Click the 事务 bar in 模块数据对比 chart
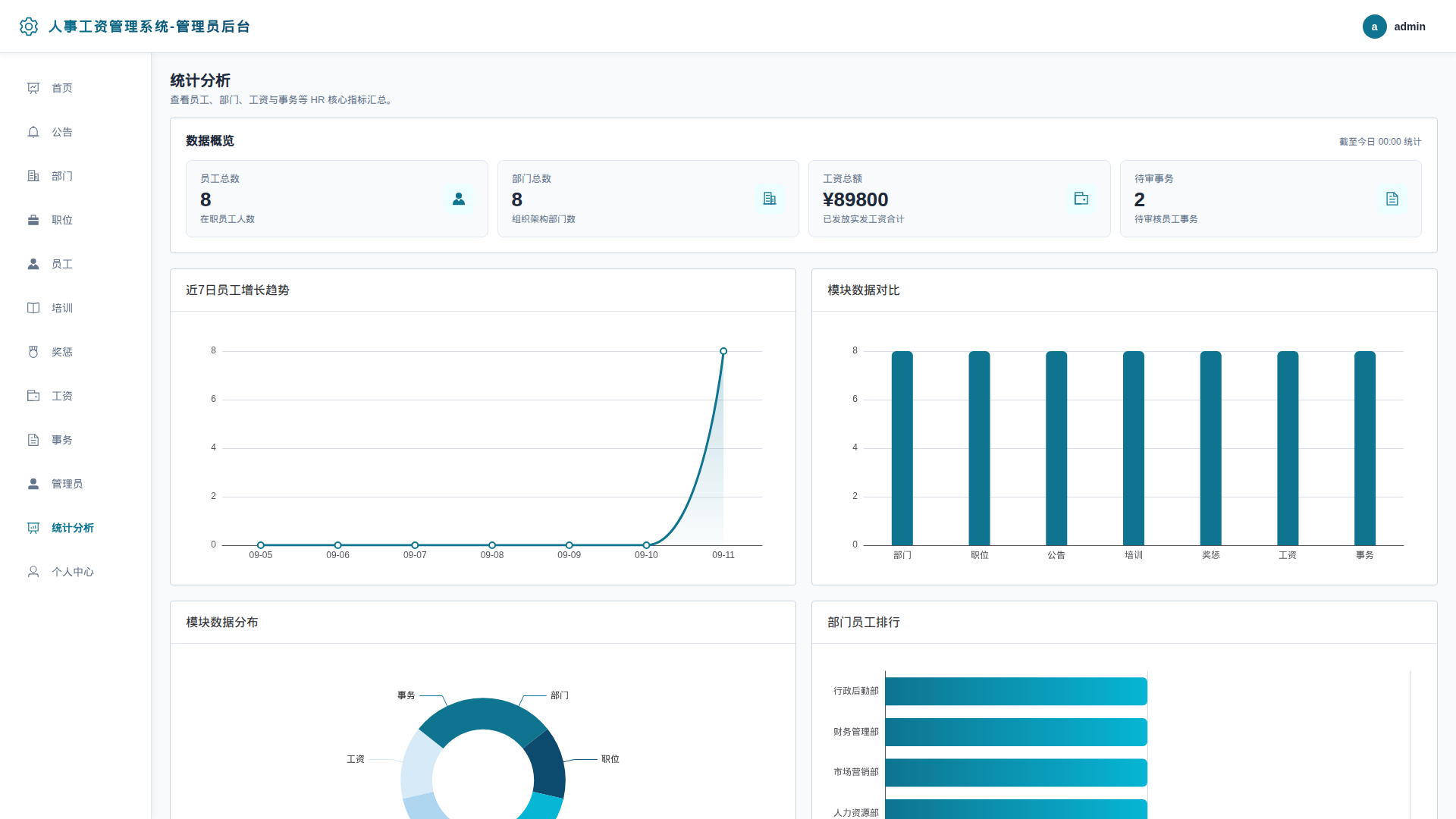 1365,448
